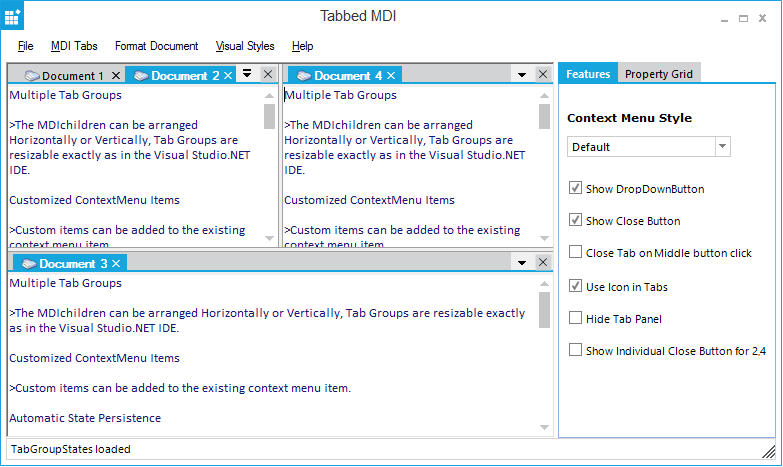Open the Visual Styles menu
The width and height of the screenshot is (783, 467).
point(245,46)
